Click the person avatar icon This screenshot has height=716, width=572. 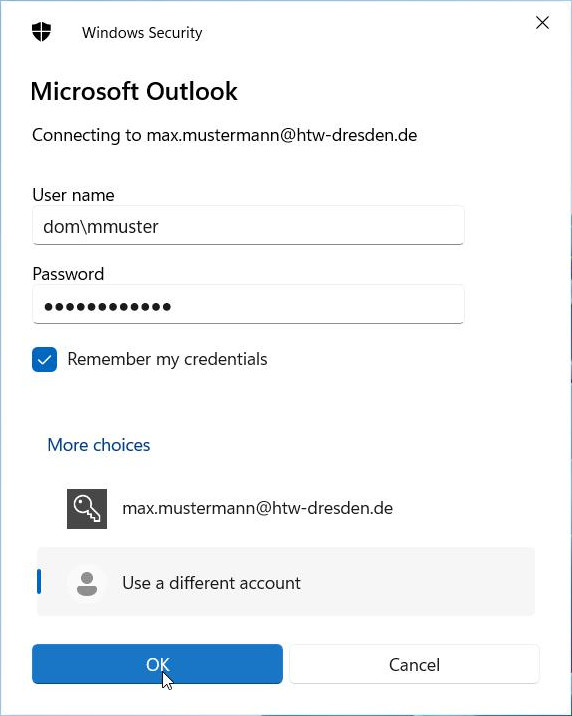(x=87, y=583)
